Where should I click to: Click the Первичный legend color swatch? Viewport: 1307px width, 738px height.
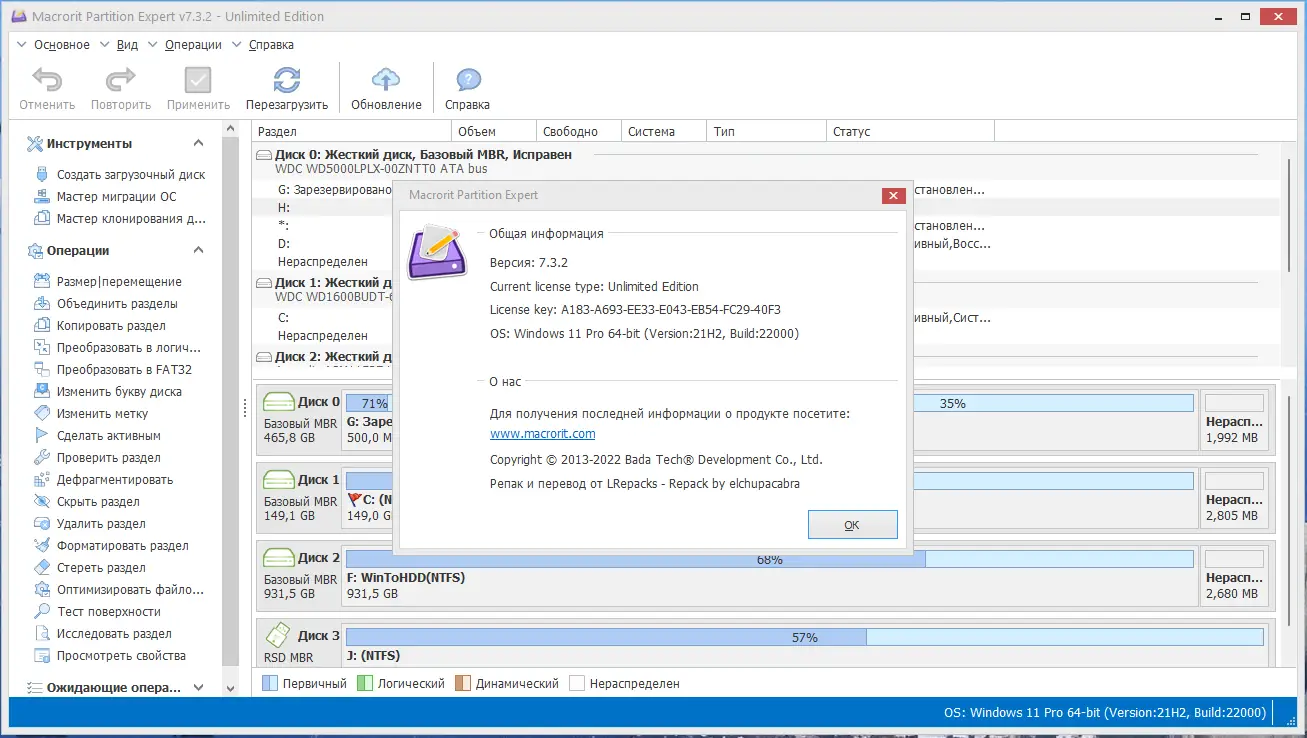tap(270, 683)
